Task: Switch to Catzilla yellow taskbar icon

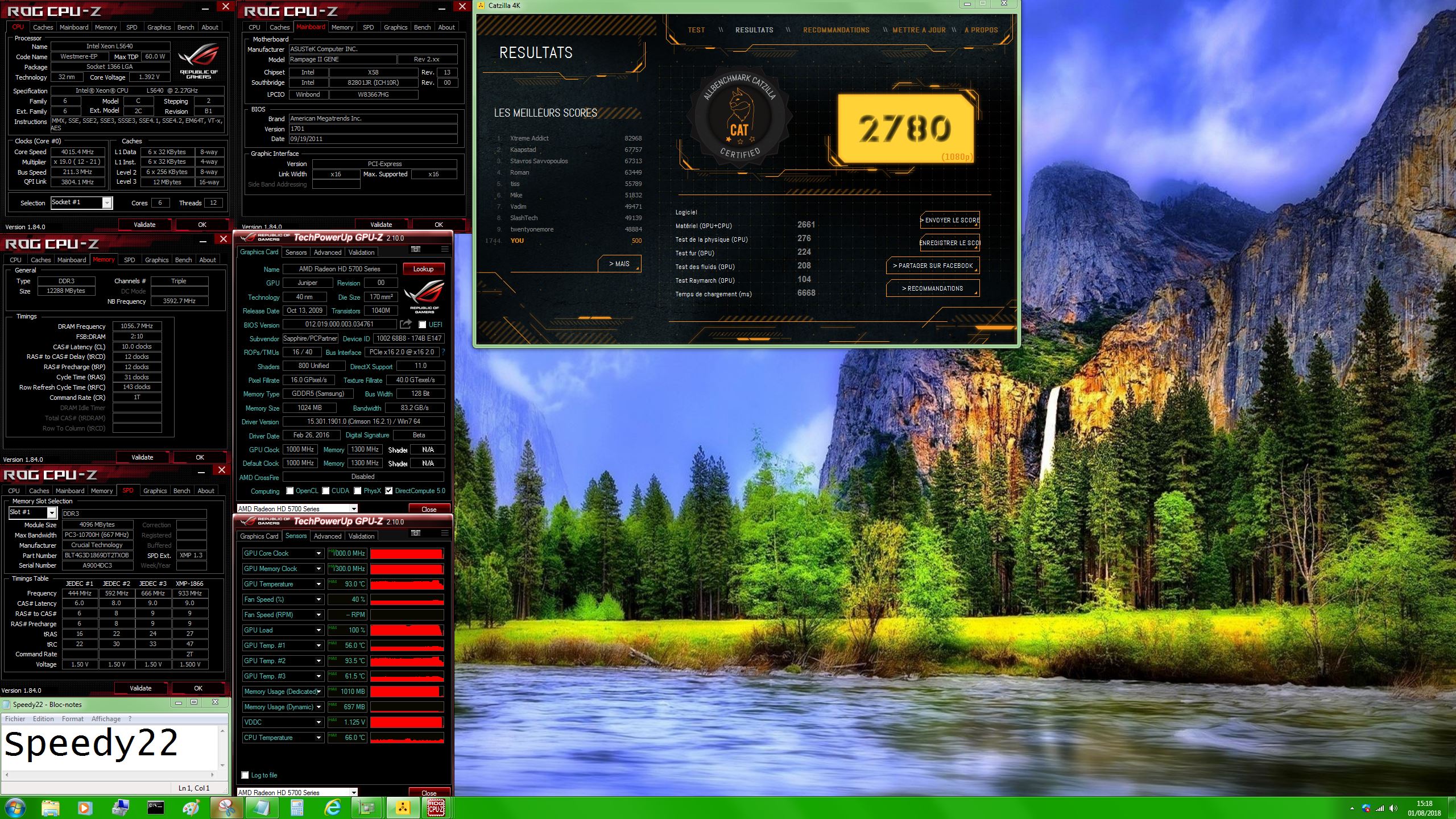Action: (402, 808)
